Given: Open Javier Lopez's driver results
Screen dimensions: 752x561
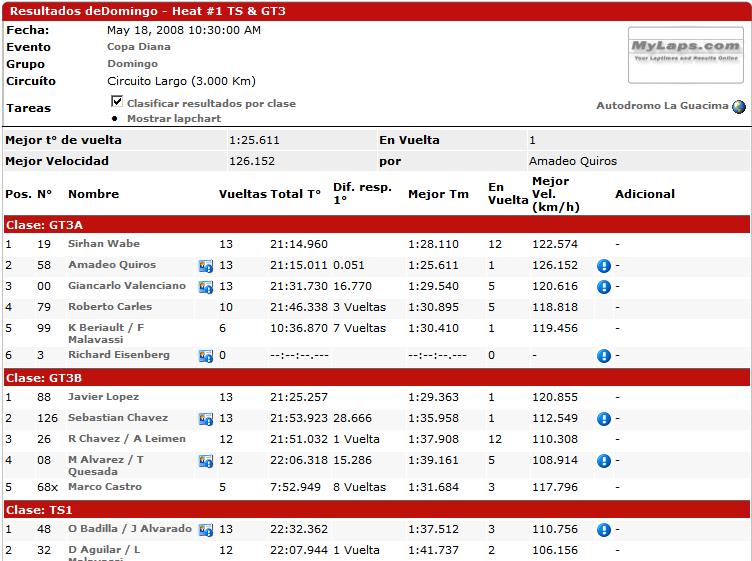Looking at the screenshot, I should click(x=103, y=397).
